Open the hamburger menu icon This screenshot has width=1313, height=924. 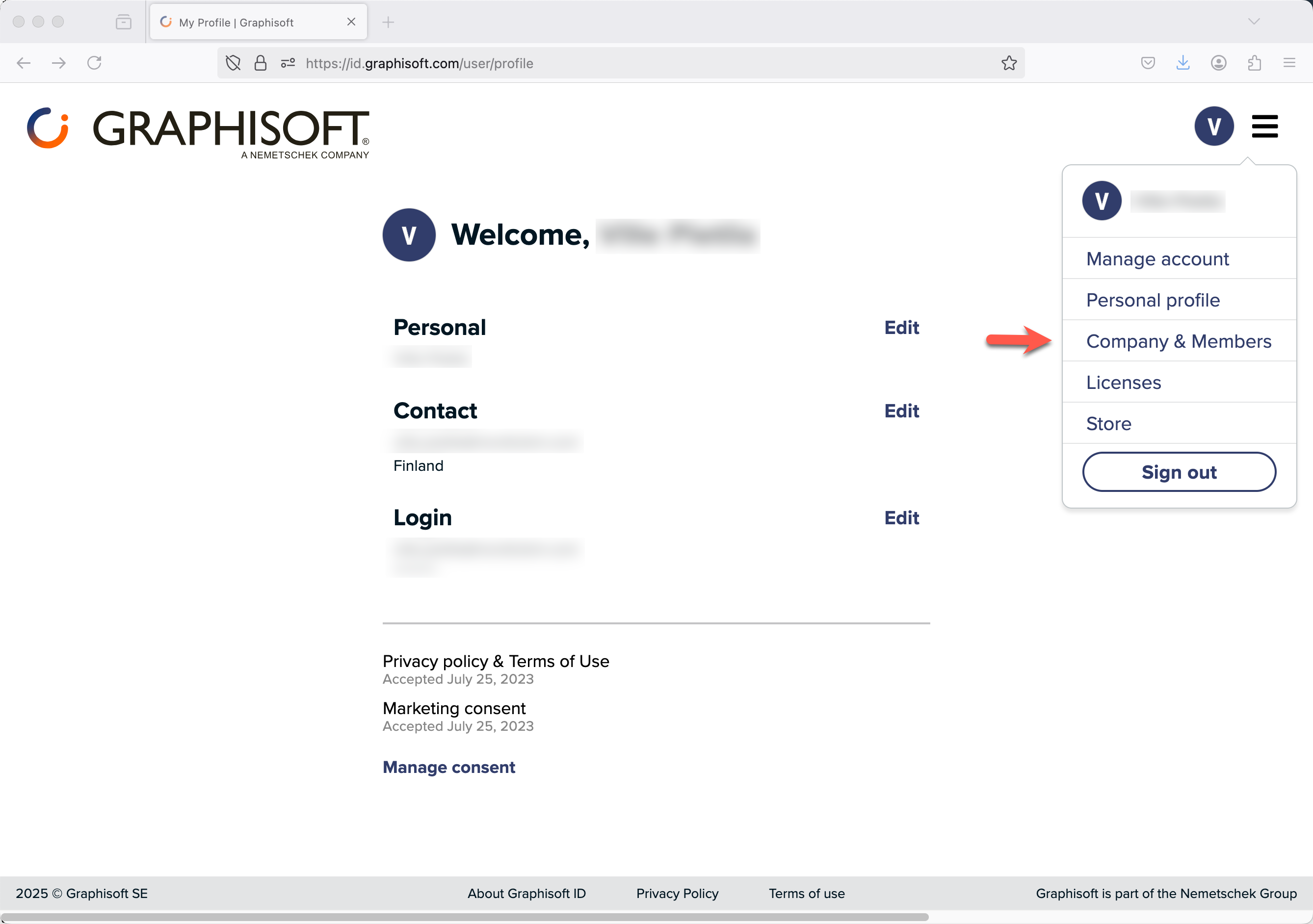tap(1264, 127)
